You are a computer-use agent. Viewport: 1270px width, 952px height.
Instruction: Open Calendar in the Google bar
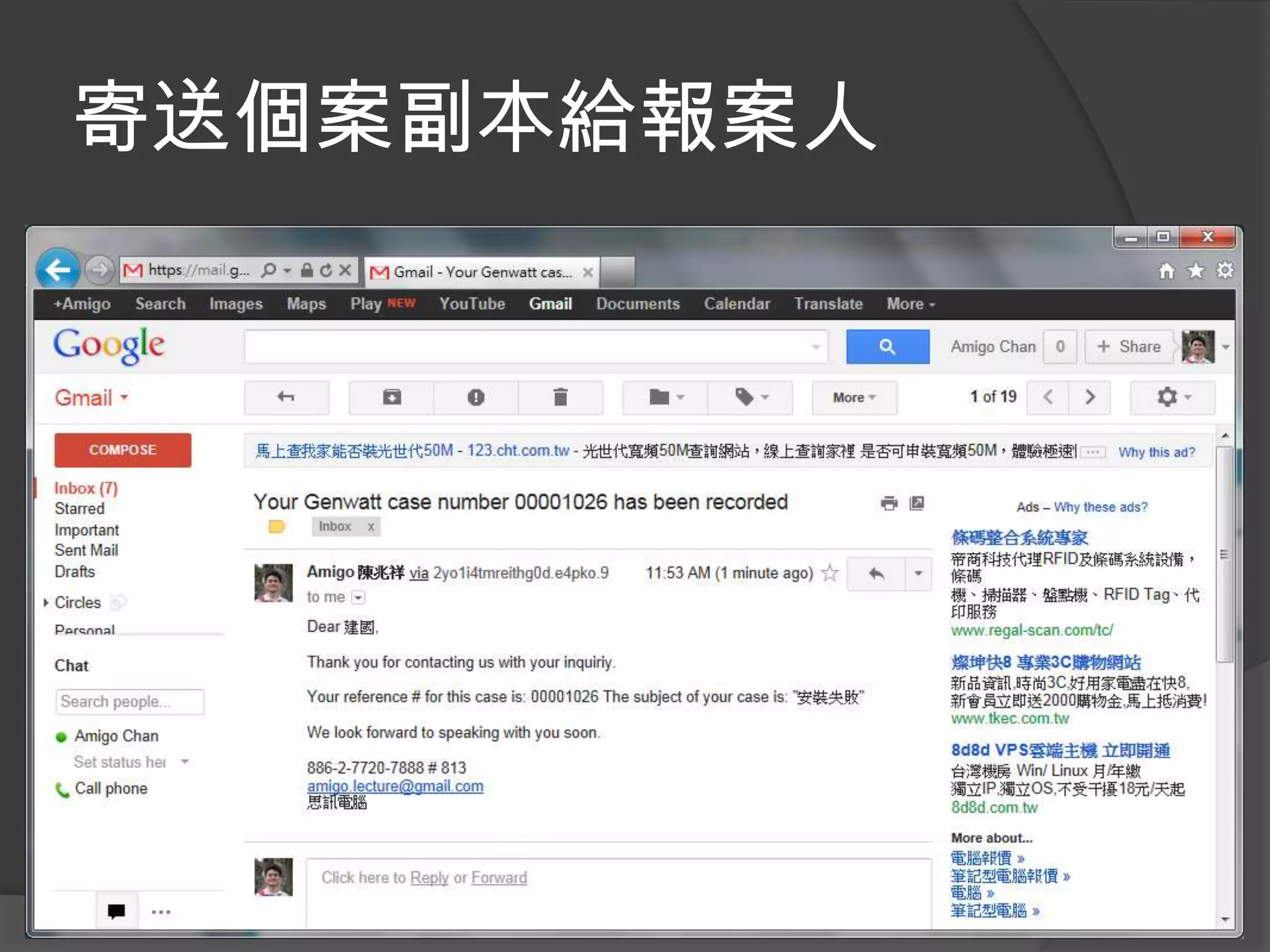737,304
